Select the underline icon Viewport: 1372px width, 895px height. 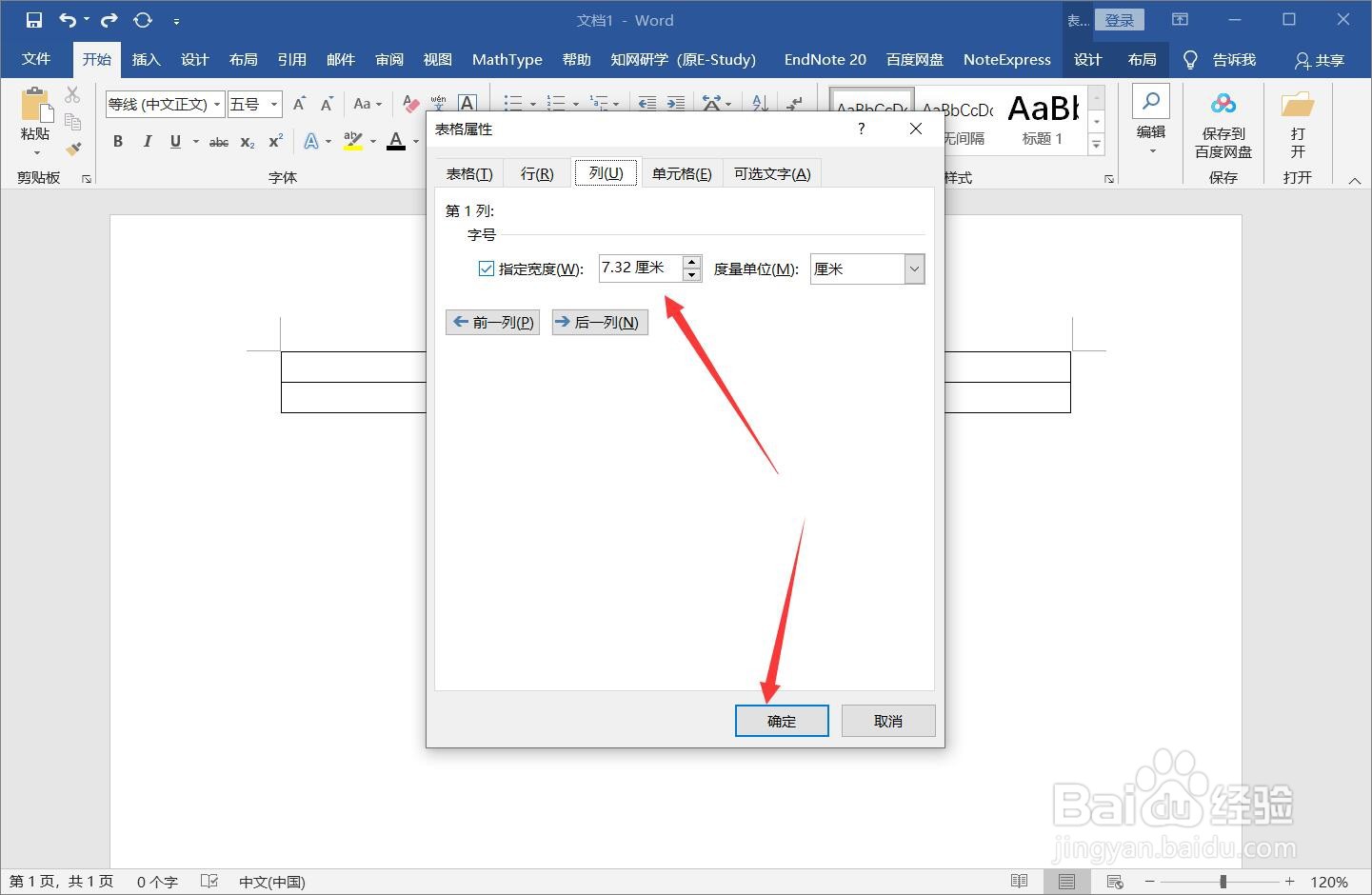(175, 141)
